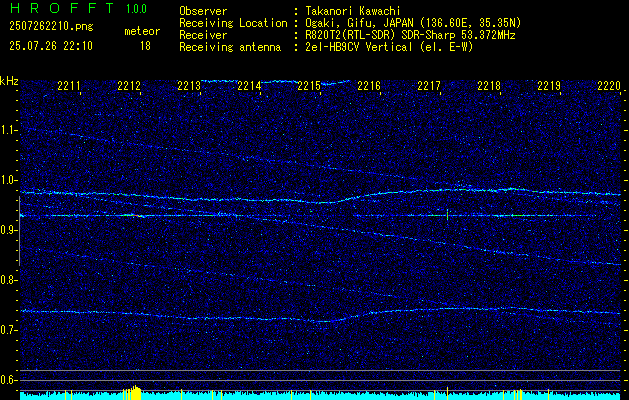Click the 2214 time axis marker
This screenshot has height=400, width=629.
(249, 86)
